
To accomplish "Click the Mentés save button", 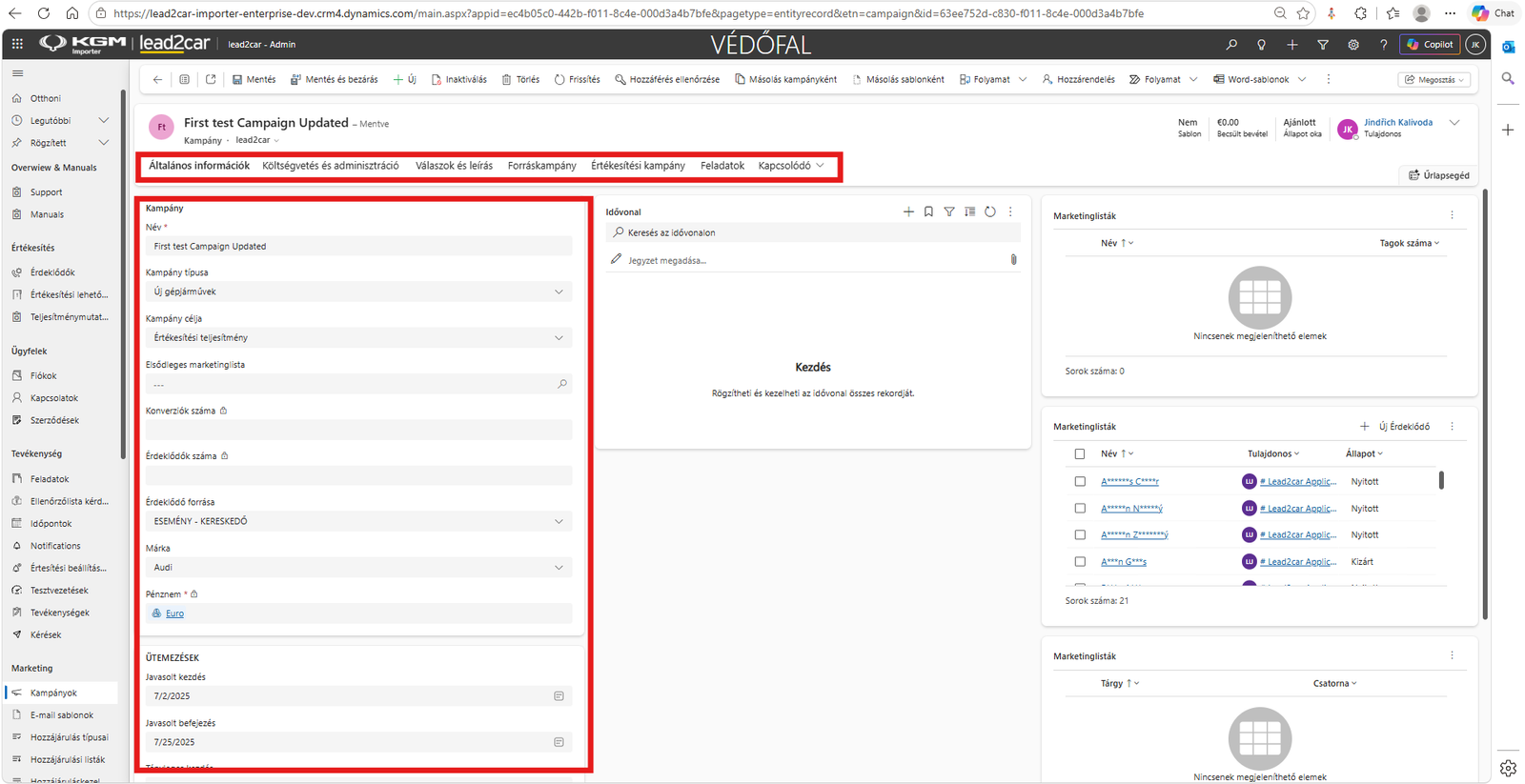I will pos(254,79).
